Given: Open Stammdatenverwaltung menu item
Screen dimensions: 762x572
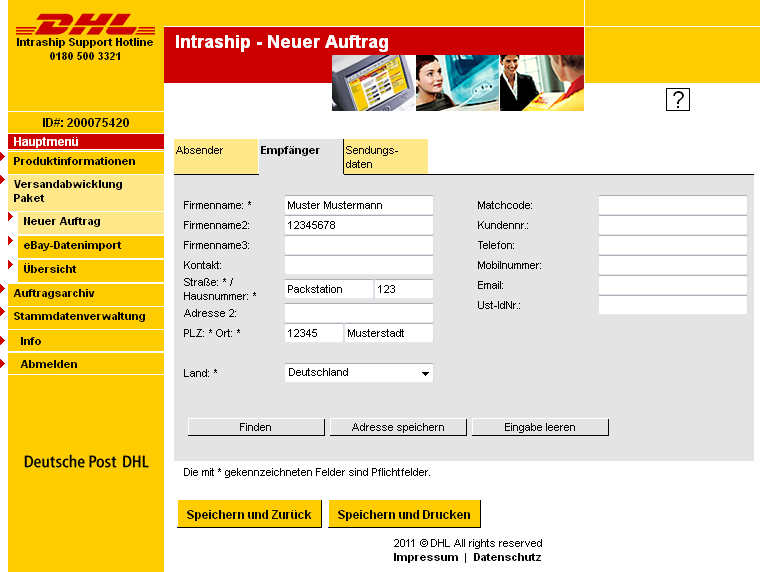Looking at the screenshot, I should [86, 317].
